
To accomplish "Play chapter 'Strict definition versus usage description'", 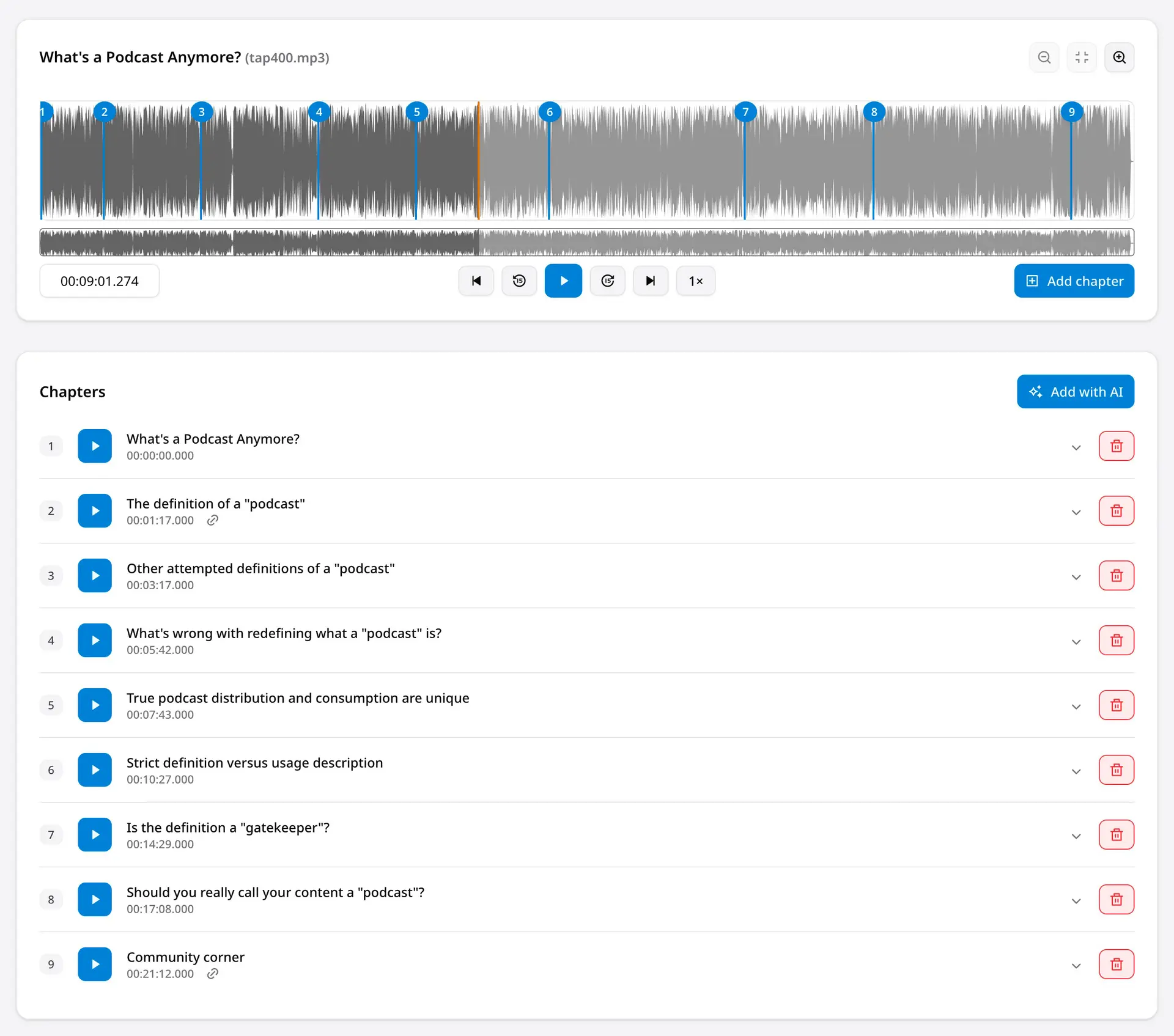I will pyautogui.click(x=95, y=770).
